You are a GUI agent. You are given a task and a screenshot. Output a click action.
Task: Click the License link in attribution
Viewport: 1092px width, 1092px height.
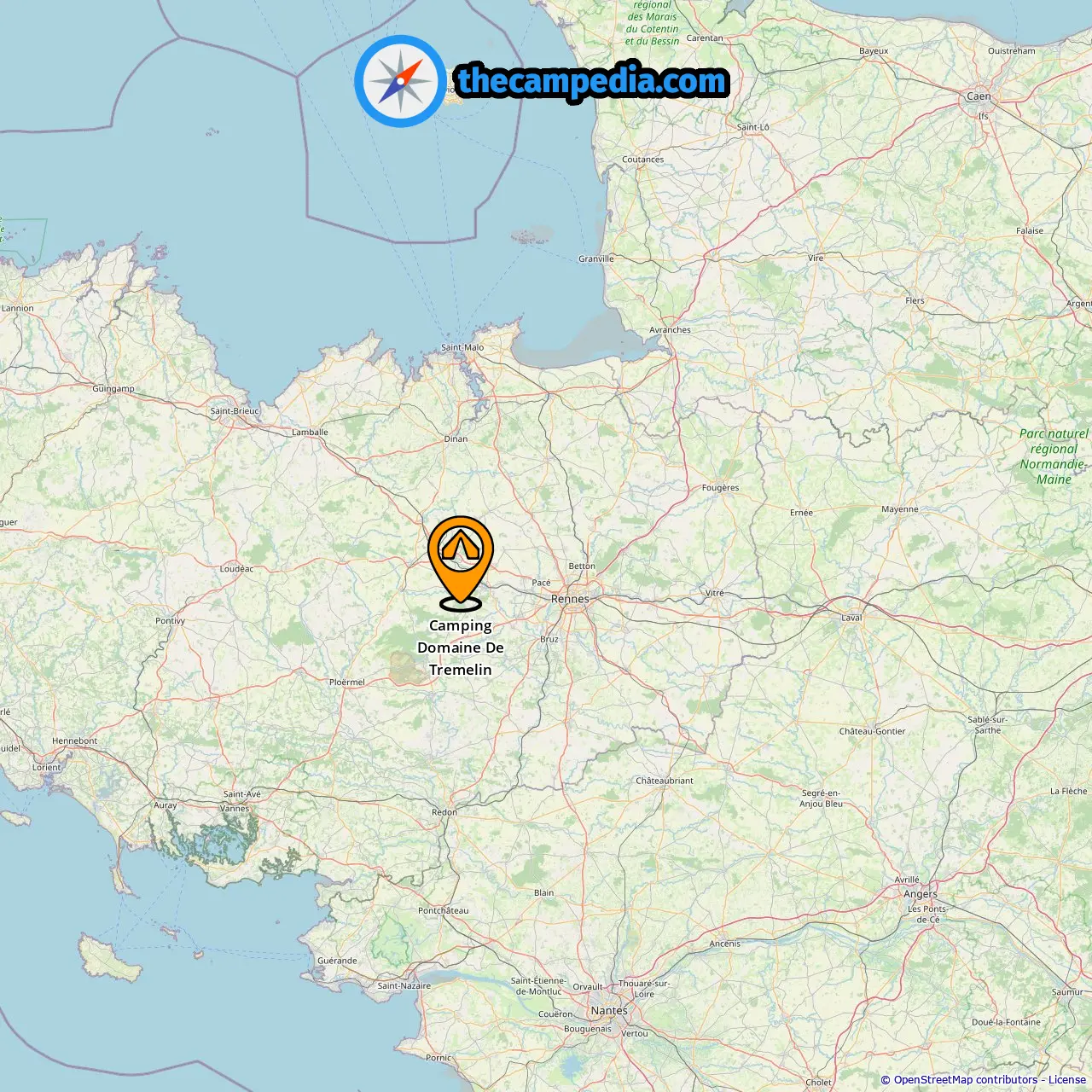[1067, 1080]
